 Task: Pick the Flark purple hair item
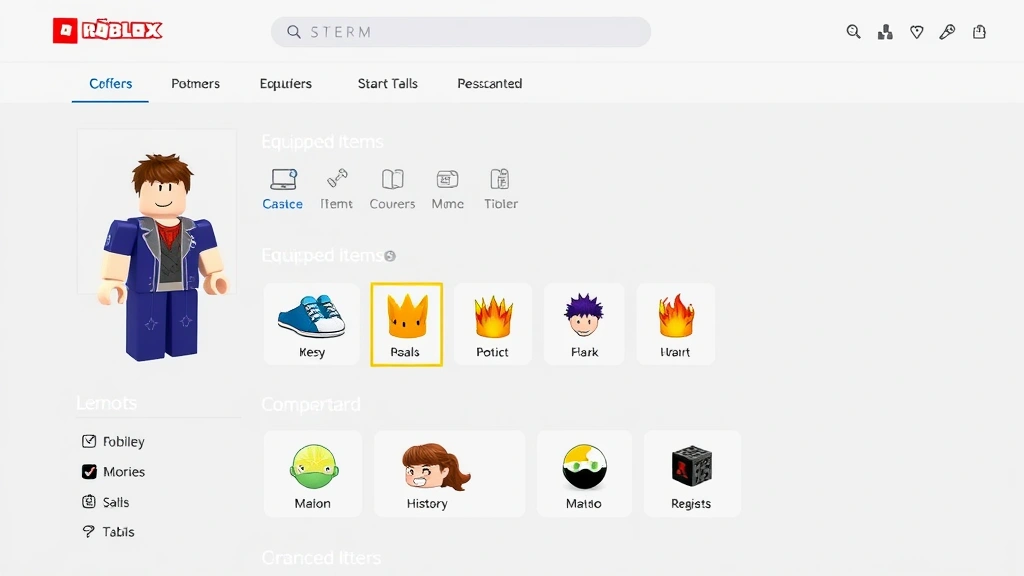point(584,323)
